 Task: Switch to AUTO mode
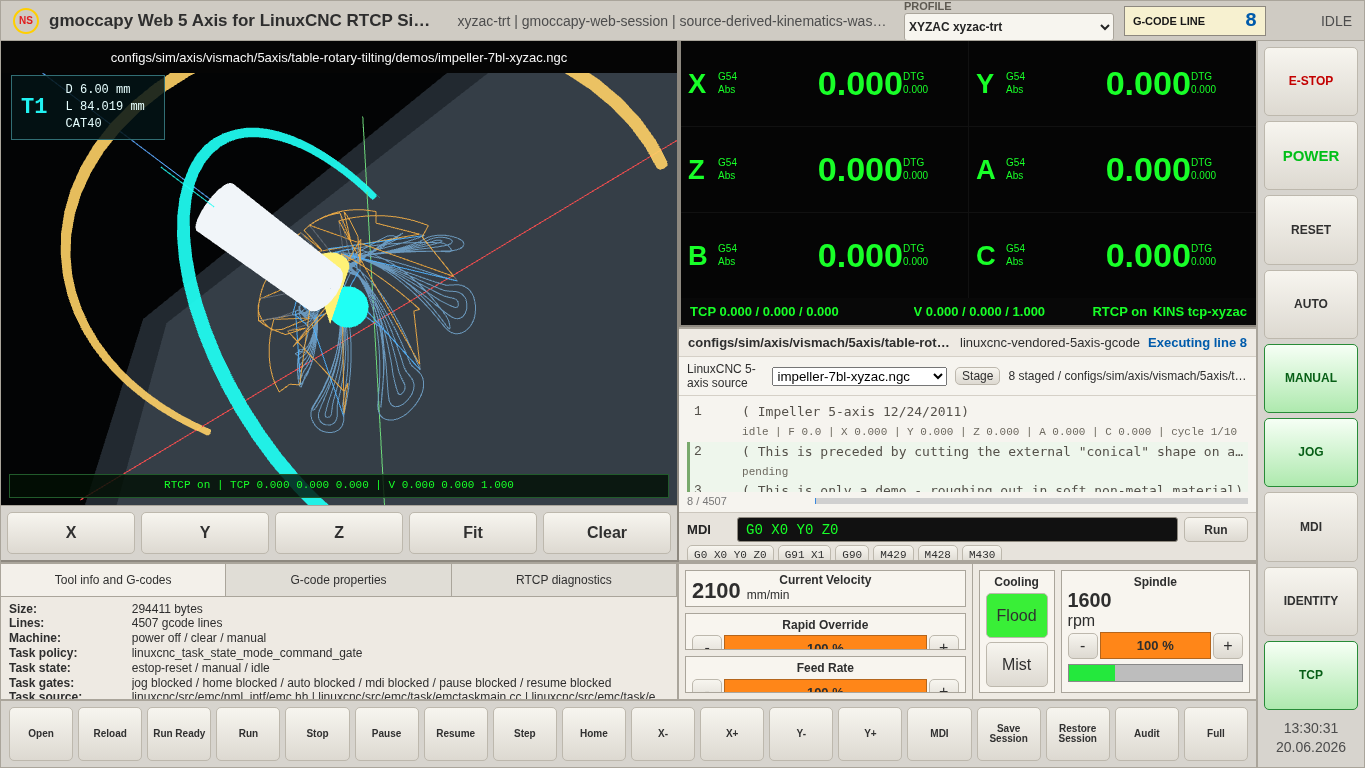coord(1310,304)
